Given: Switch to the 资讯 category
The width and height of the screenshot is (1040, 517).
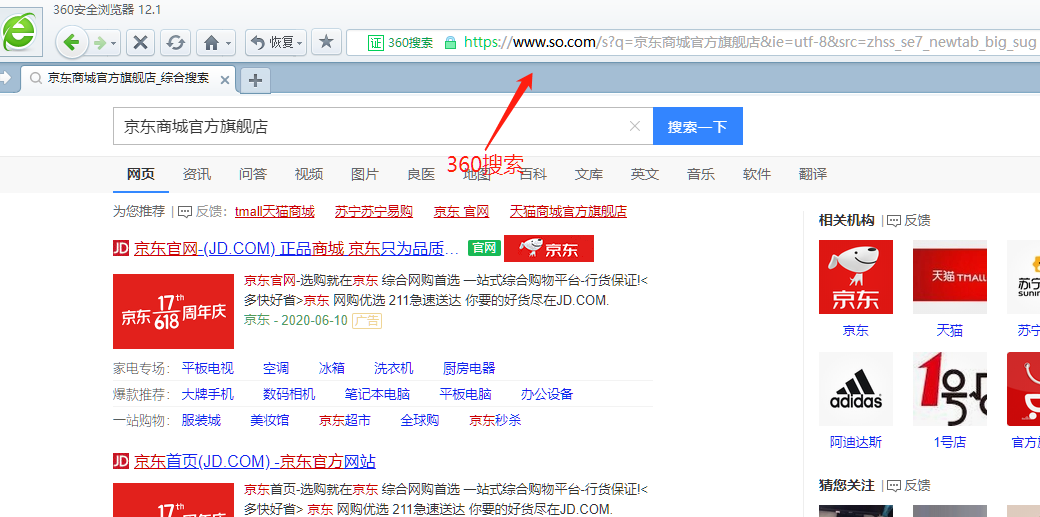Looking at the screenshot, I should point(197,175).
